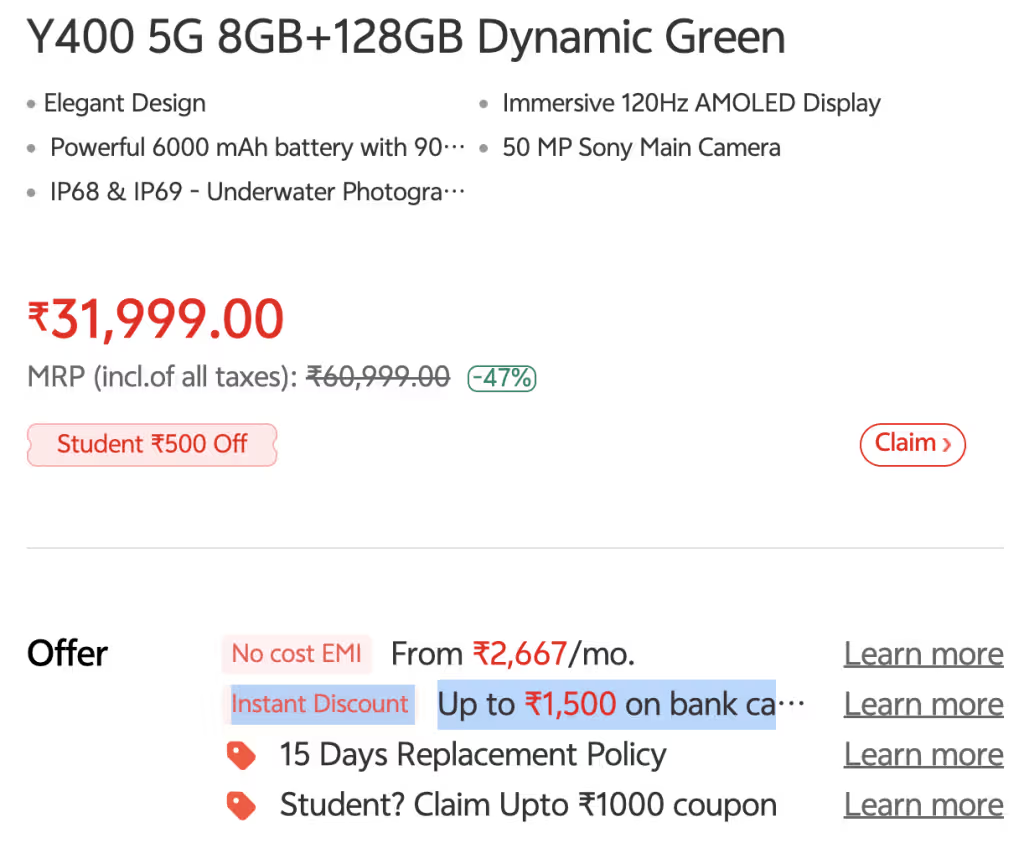Open Learn more for 15 Days Replacement Policy

click(923, 754)
